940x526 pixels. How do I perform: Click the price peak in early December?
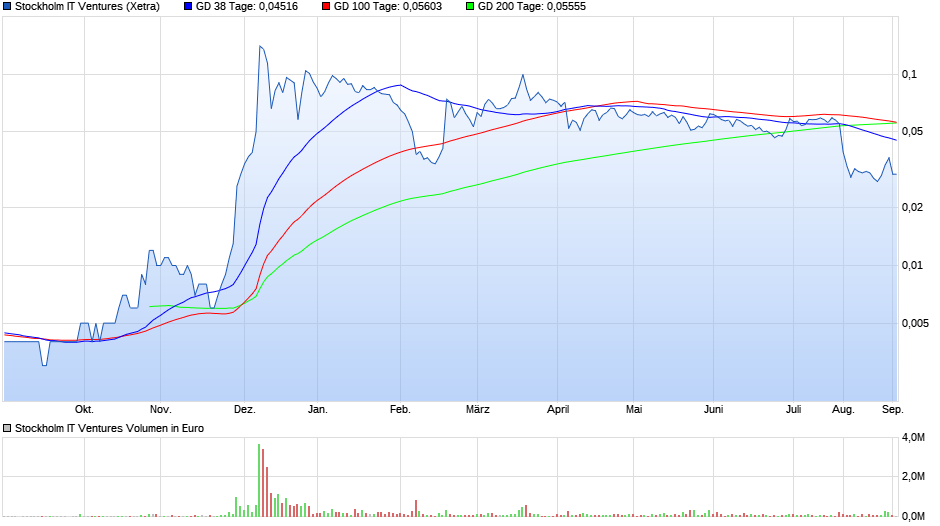pos(260,46)
